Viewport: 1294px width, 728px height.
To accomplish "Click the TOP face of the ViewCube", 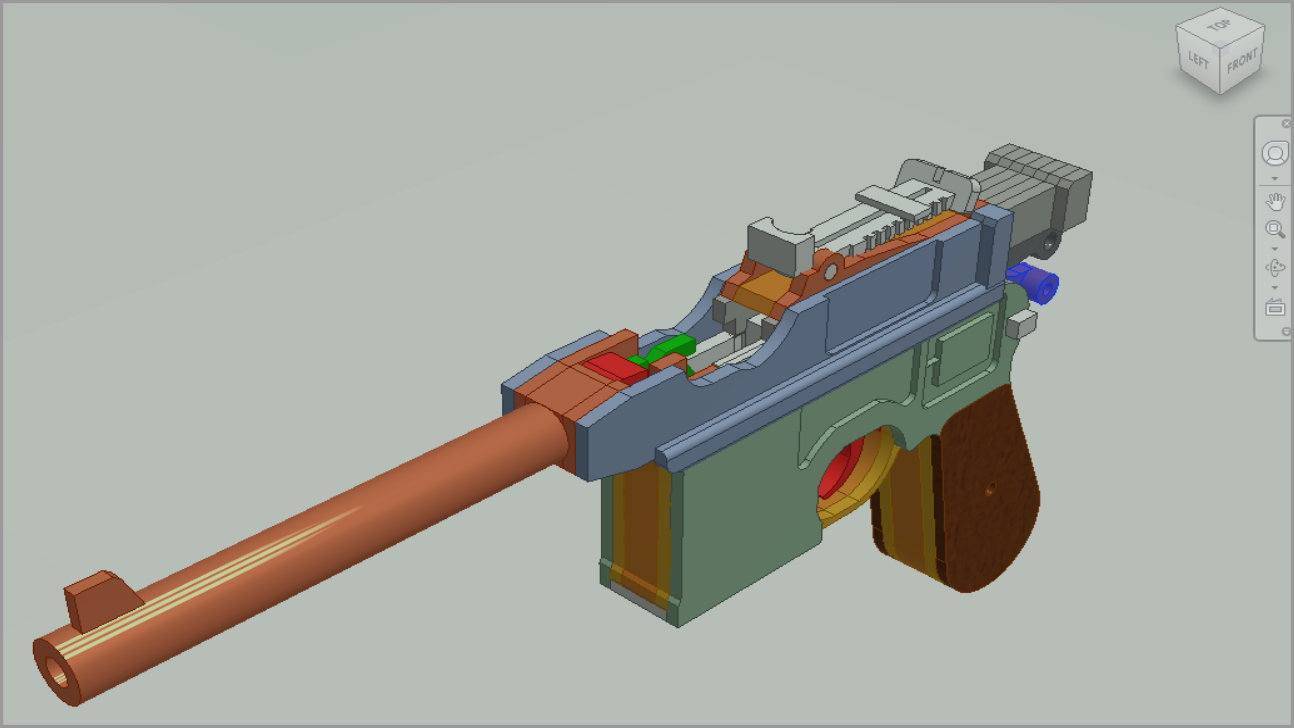I will [x=1220, y=24].
